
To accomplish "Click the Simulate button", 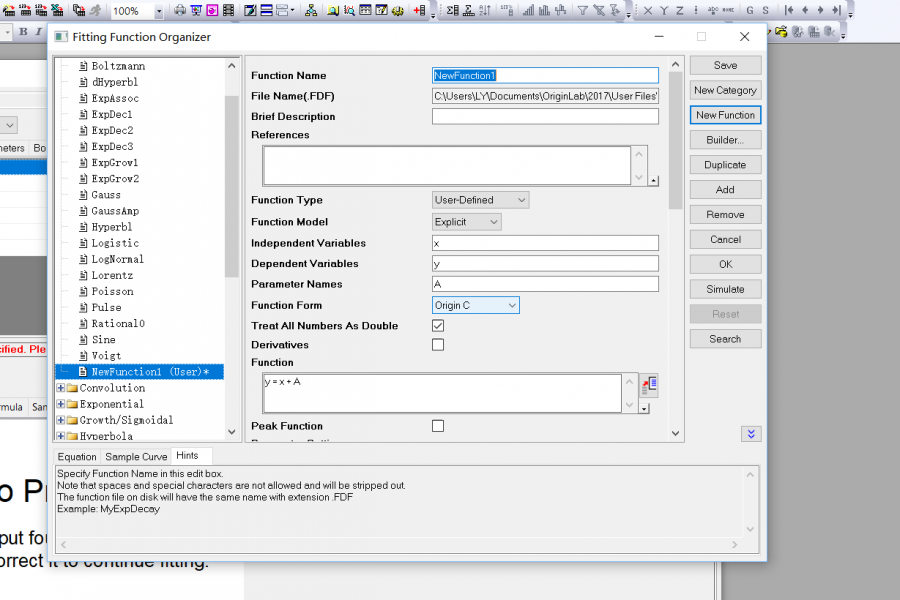I will [726, 289].
